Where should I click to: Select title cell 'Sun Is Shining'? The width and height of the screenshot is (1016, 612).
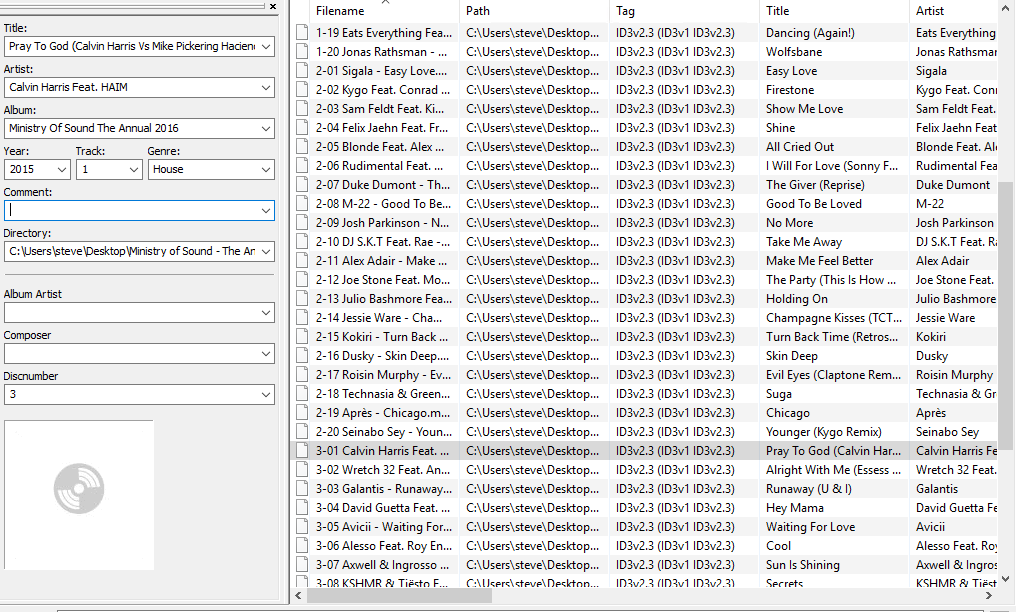pos(803,565)
